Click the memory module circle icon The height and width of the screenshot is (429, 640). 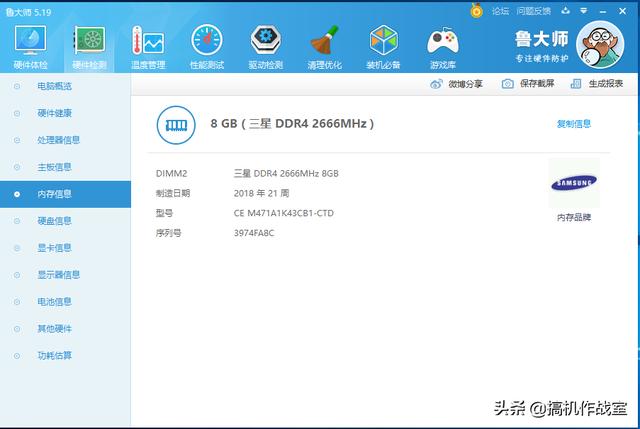tap(176, 125)
